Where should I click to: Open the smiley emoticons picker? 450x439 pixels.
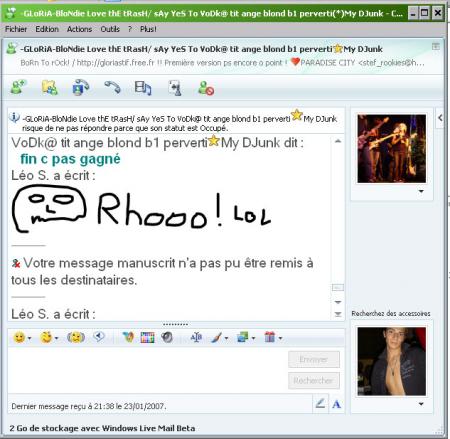19,338
